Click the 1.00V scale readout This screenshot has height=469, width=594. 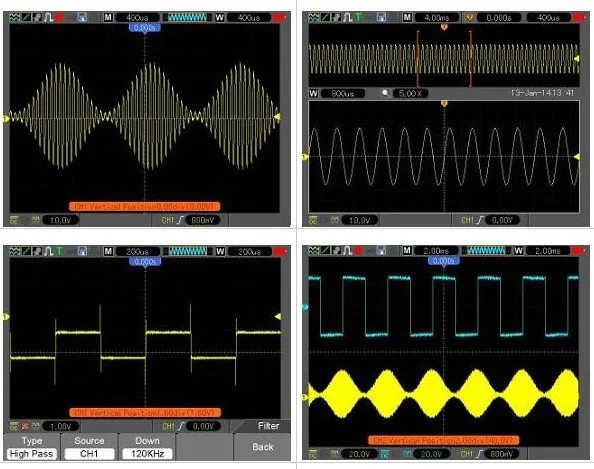(x=61, y=427)
